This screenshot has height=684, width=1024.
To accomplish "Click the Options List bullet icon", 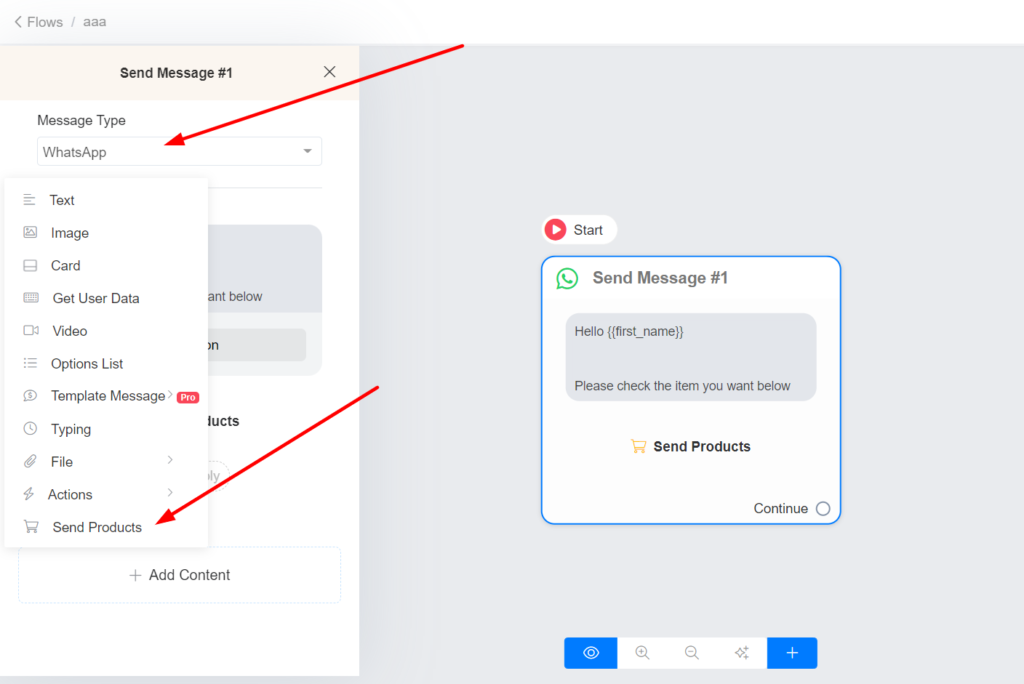I will (x=30, y=363).
